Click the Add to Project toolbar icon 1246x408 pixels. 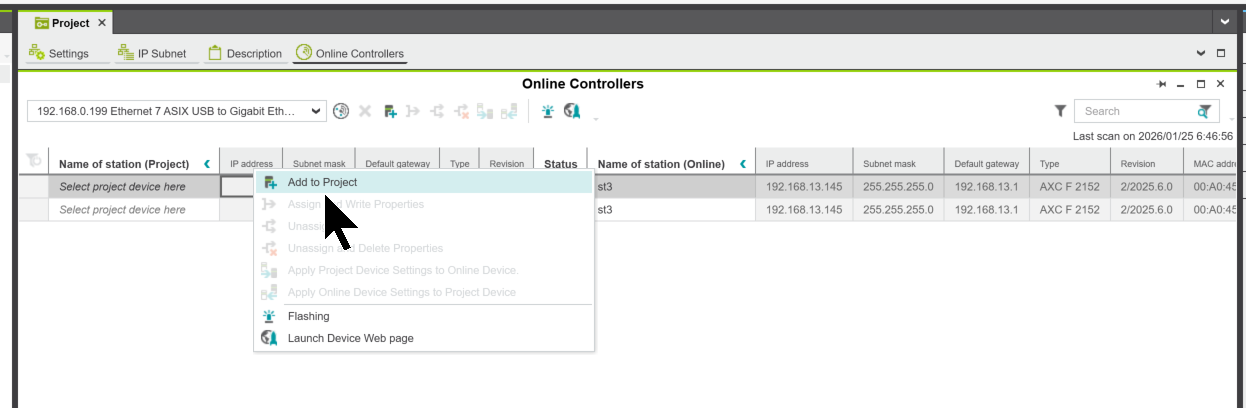tap(390, 111)
